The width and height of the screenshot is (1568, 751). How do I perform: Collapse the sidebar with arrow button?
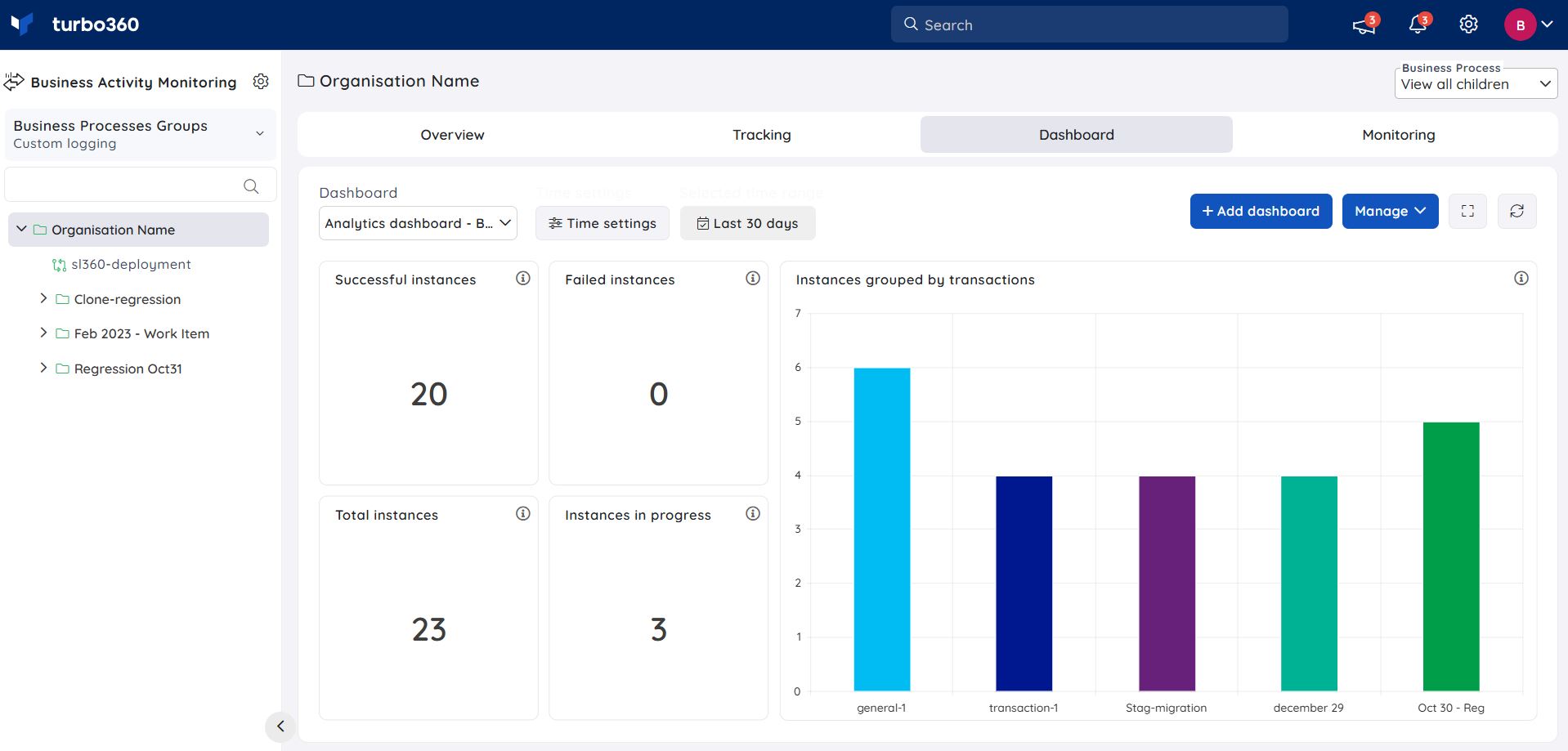[280, 726]
